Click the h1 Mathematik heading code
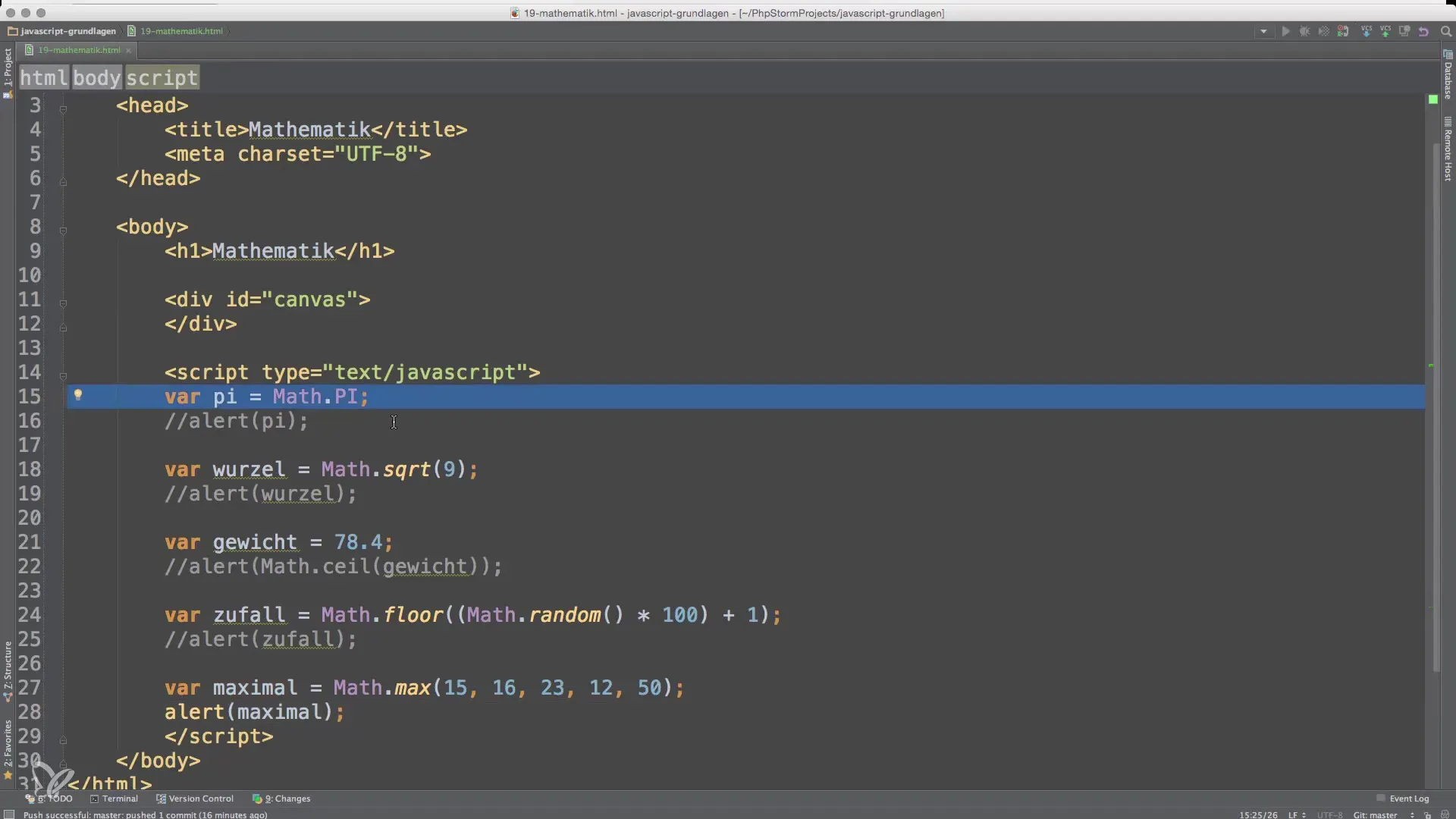The height and width of the screenshot is (819, 1456). (x=280, y=251)
